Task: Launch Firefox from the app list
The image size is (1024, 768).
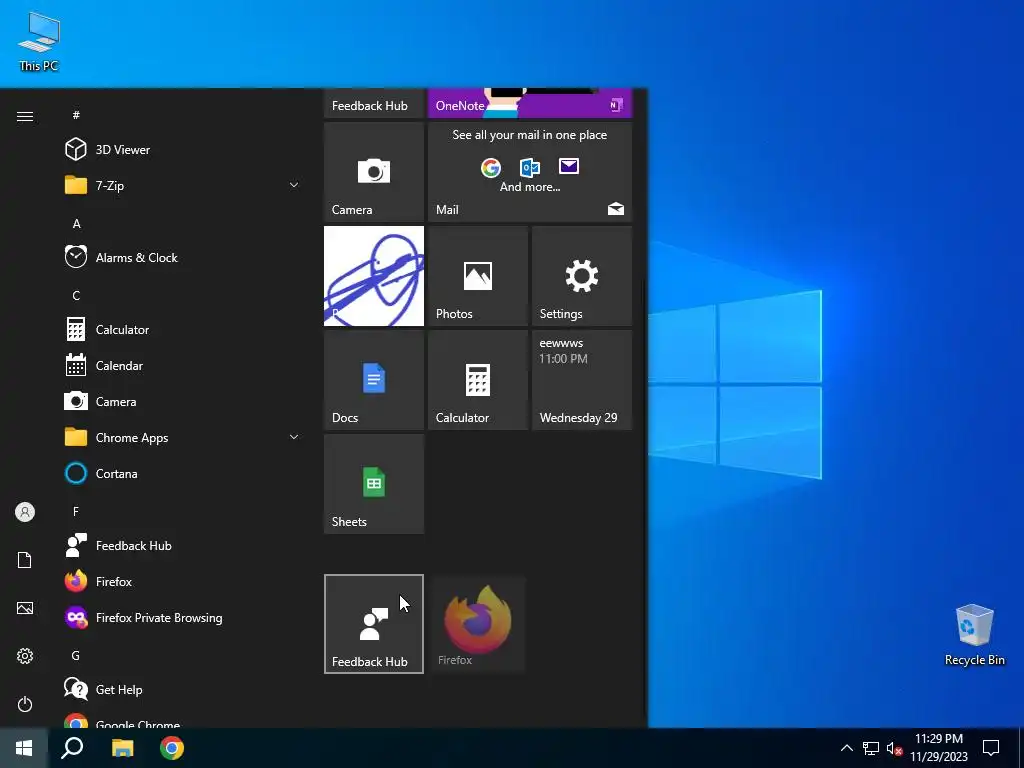Action: click(x=183, y=581)
